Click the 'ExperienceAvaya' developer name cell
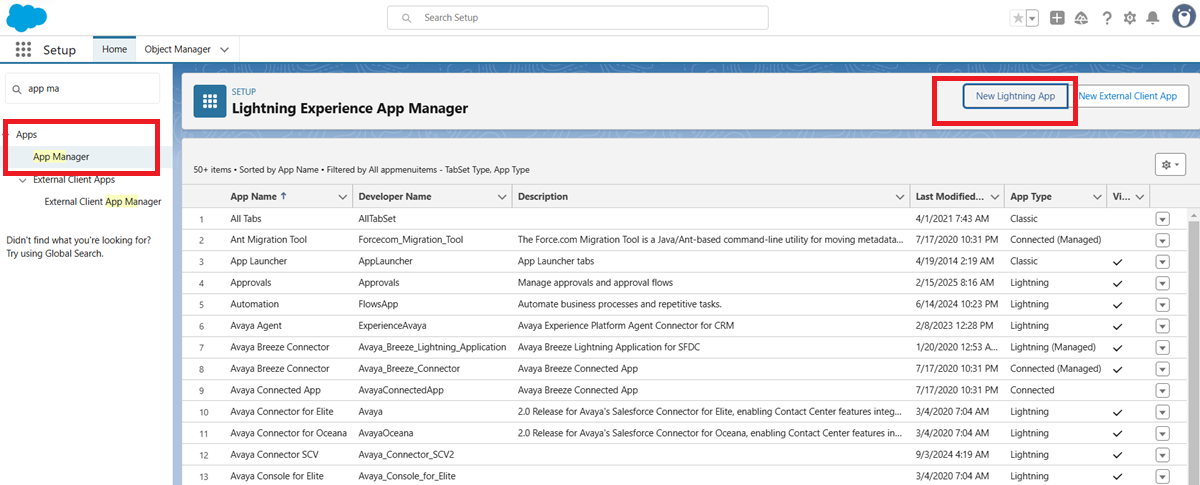Viewport: 1200px width, 485px height. pyautogui.click(x=397, y=326)
